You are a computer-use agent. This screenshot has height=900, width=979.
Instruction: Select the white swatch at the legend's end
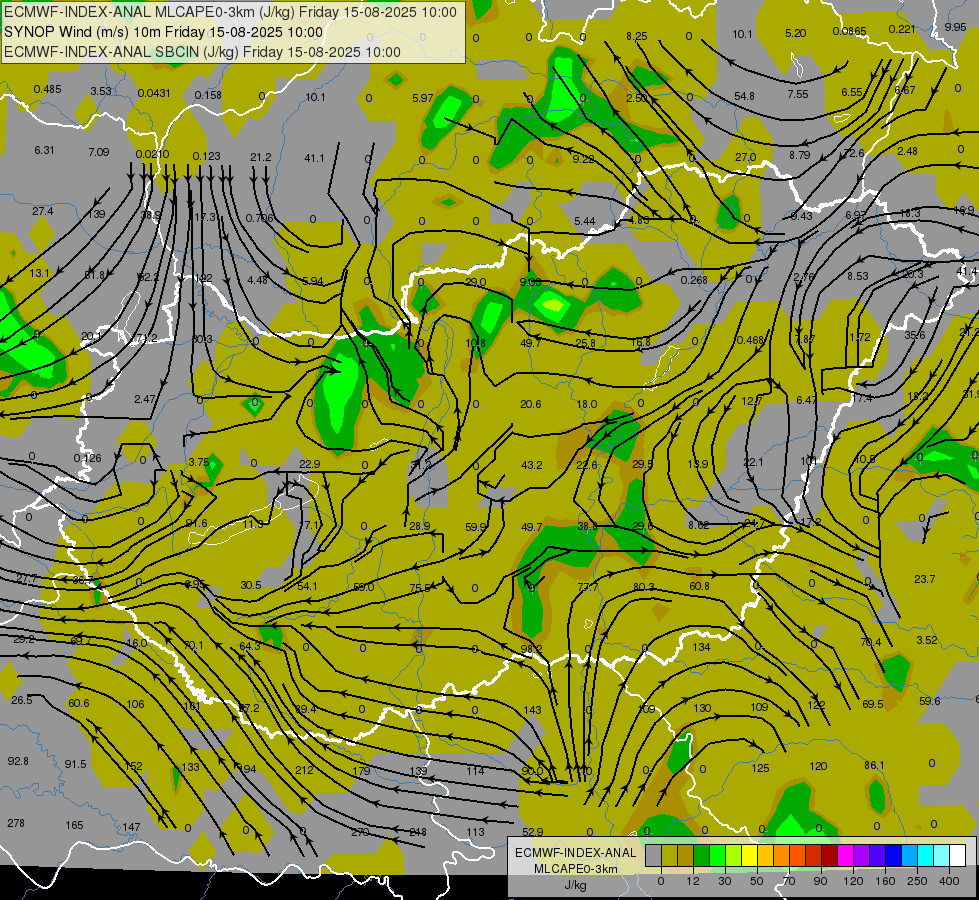[957, 856]
